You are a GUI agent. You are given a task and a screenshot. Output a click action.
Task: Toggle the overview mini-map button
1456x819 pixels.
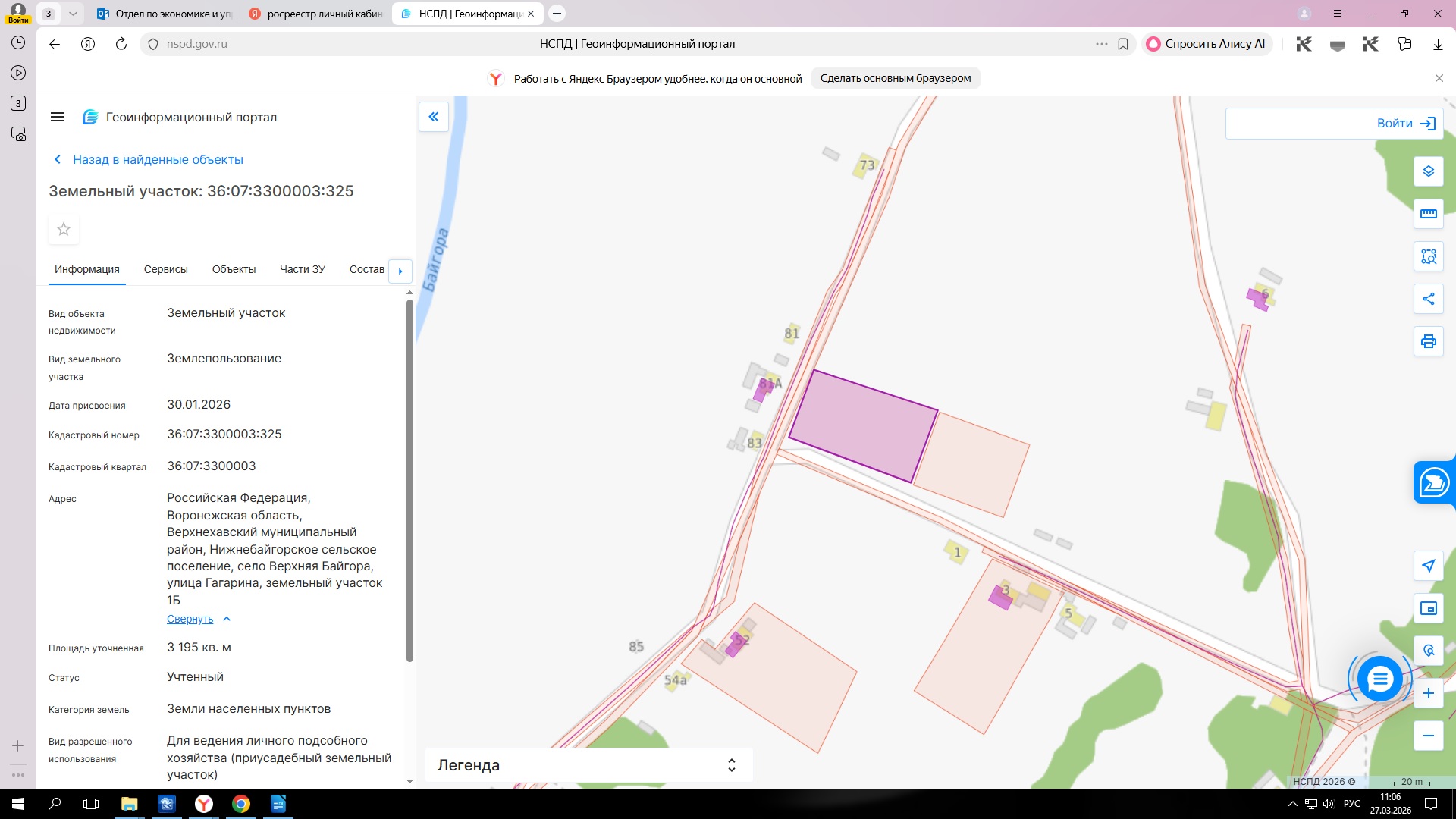1428,608
